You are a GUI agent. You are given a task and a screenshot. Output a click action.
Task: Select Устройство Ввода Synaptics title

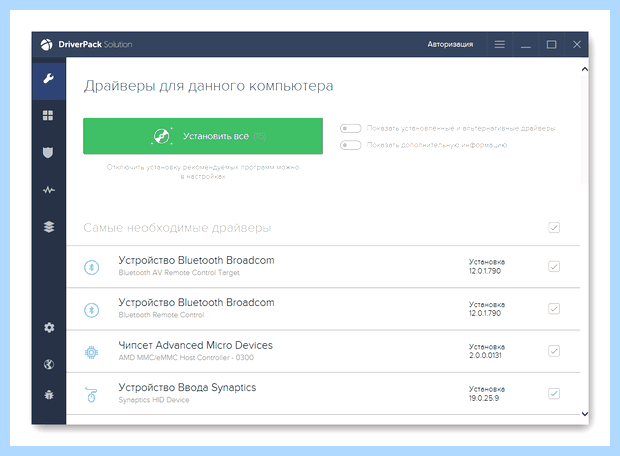(187, 387)
